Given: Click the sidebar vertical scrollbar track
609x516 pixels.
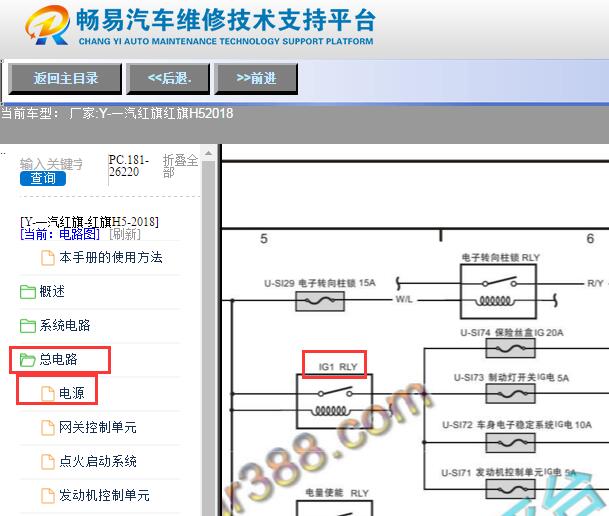Looking at the screenshot, I should click(209, 338).
